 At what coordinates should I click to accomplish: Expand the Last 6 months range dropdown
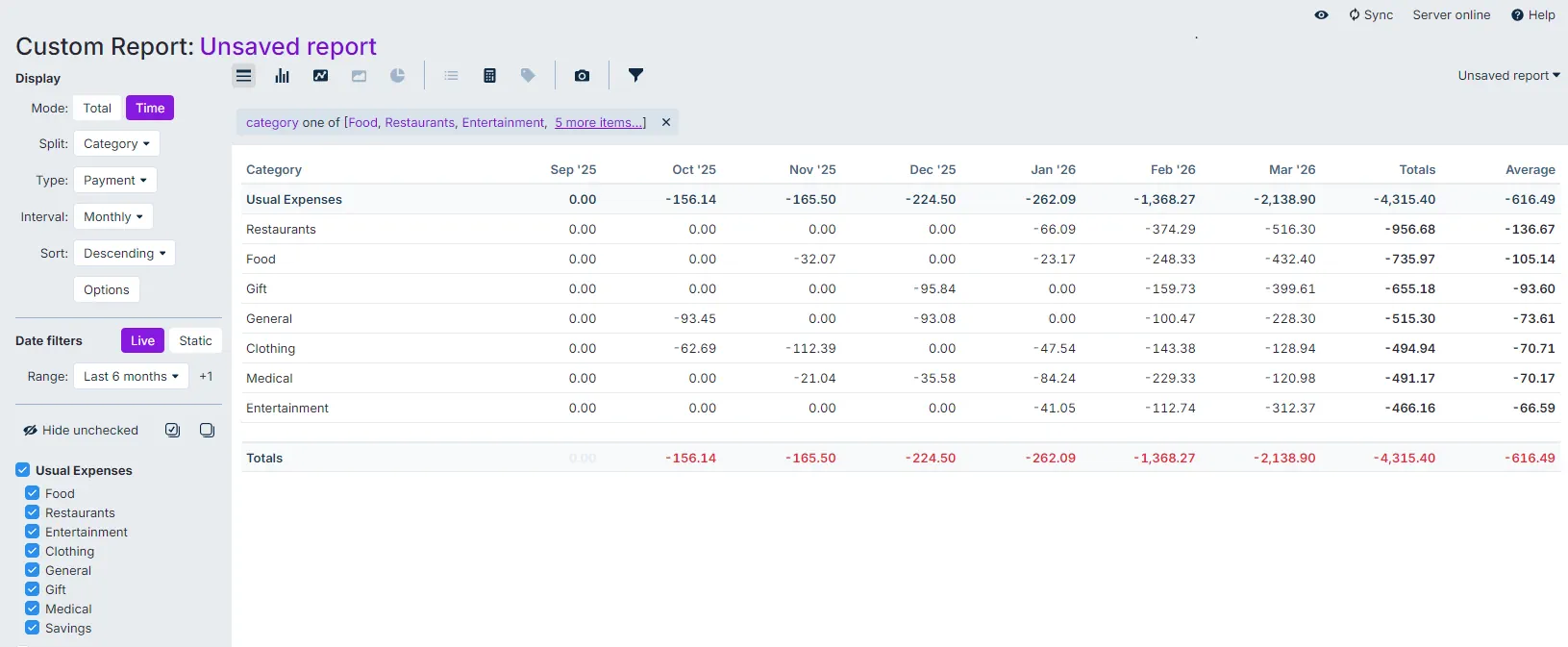pos(131,377)
